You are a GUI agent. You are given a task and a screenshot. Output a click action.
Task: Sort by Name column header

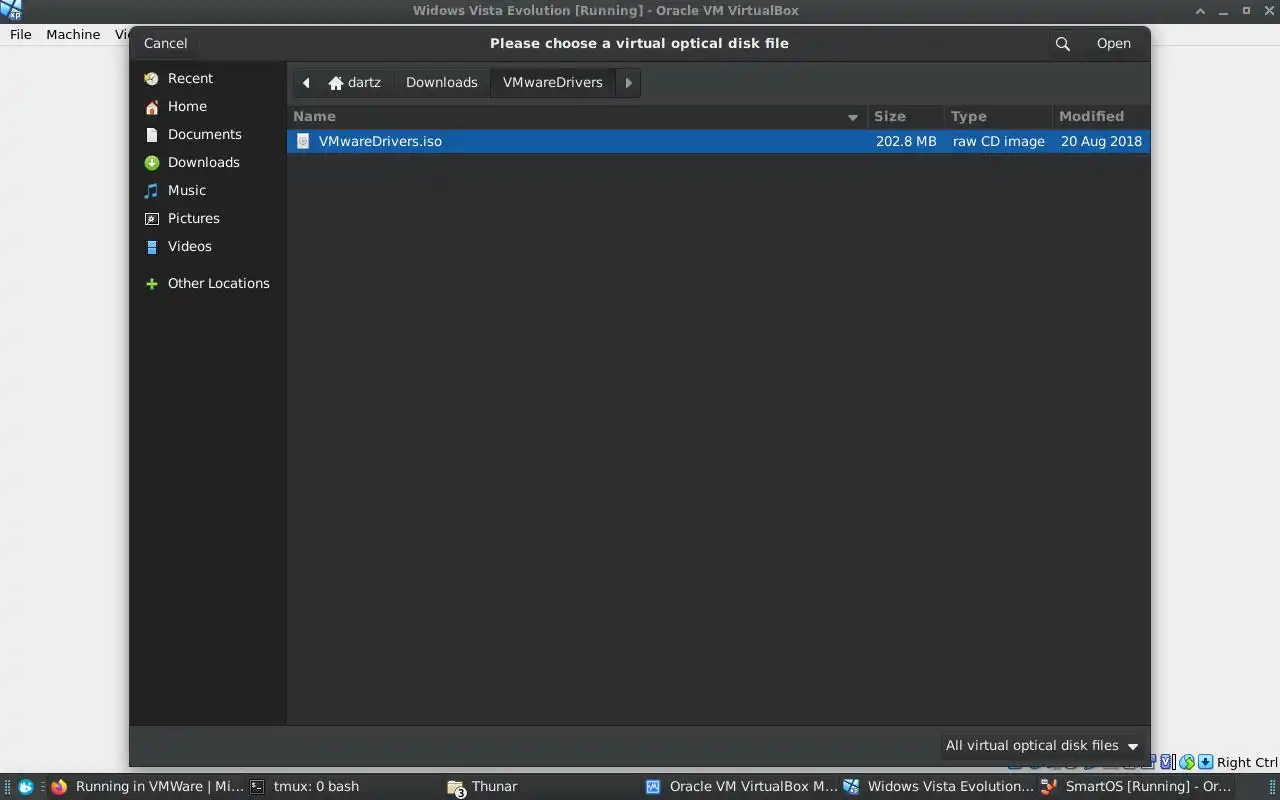[577, 116]
